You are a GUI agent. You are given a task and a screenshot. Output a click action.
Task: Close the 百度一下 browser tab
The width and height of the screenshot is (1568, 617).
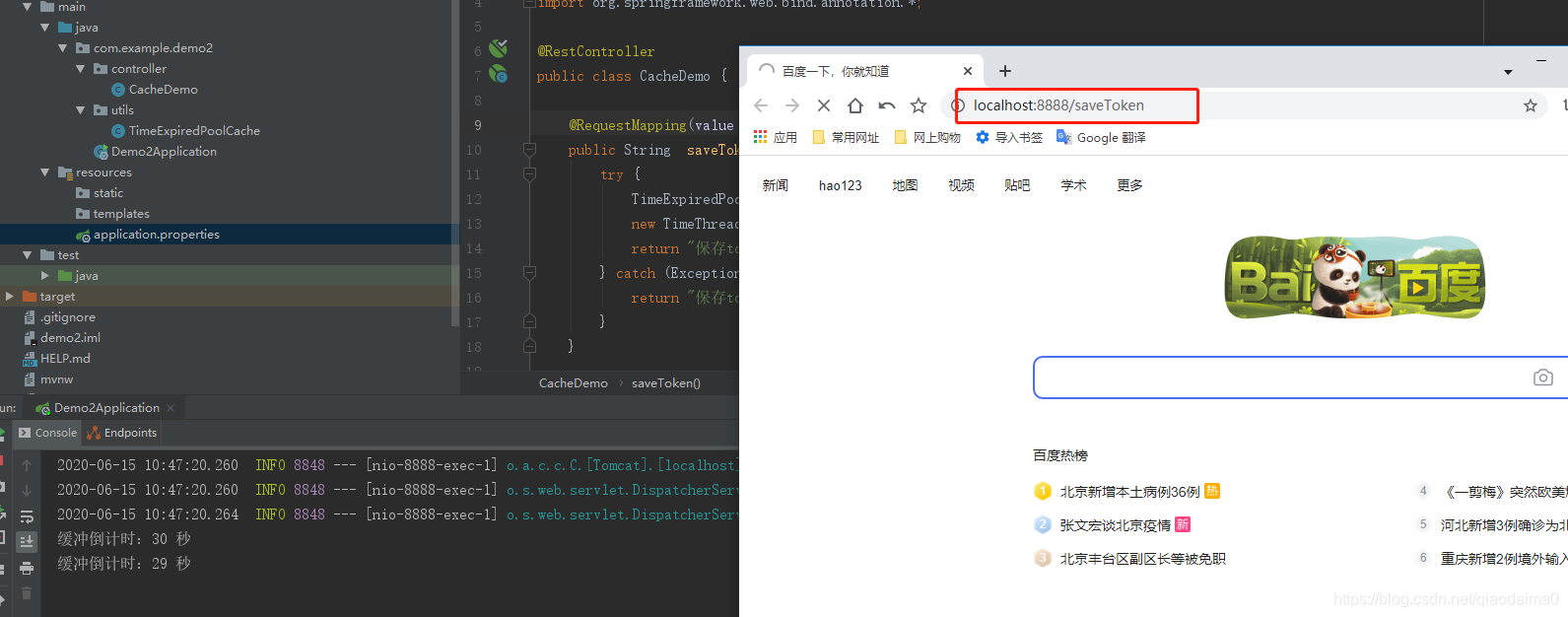pyautogui.click(x=968, y=71)
